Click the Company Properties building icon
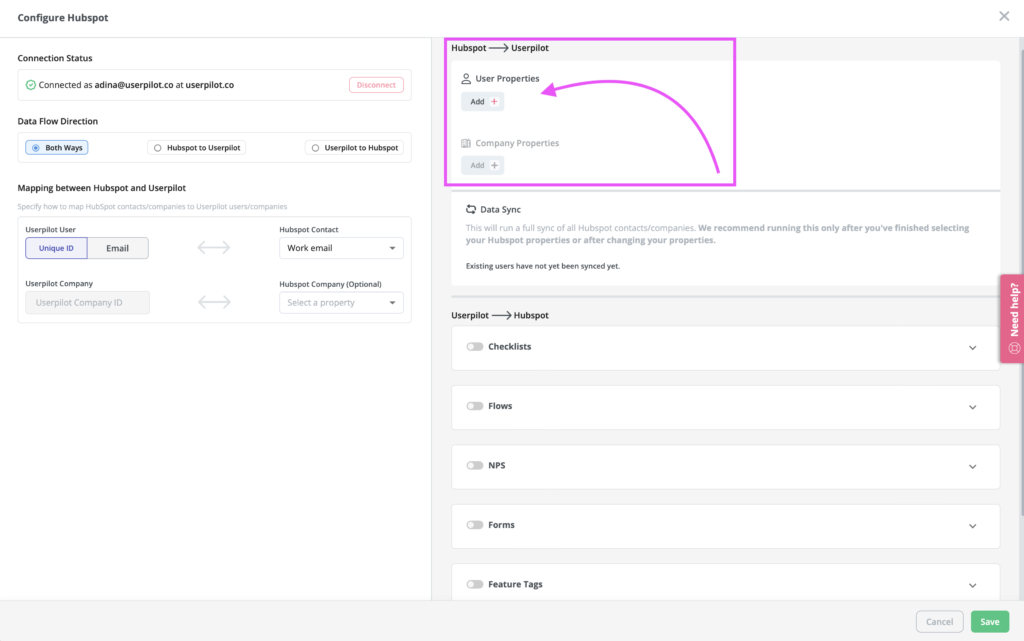1024x641 pixels. point(466,143)
